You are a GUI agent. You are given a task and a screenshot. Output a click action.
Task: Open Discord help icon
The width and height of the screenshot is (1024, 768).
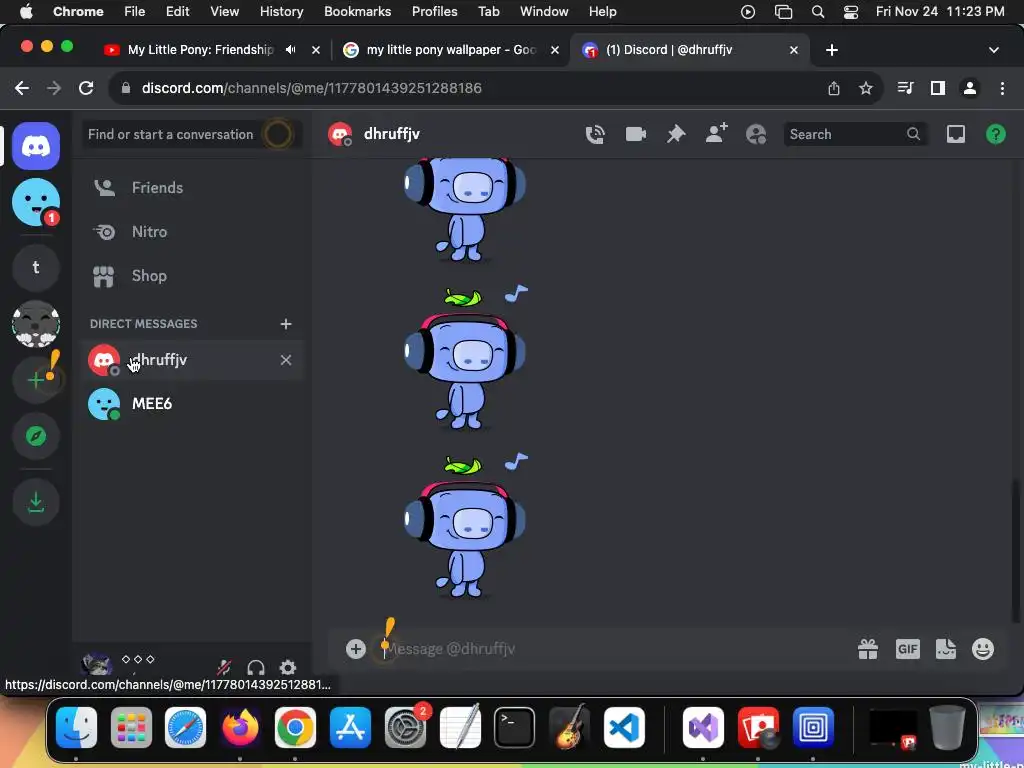click(x=995, y=134)
